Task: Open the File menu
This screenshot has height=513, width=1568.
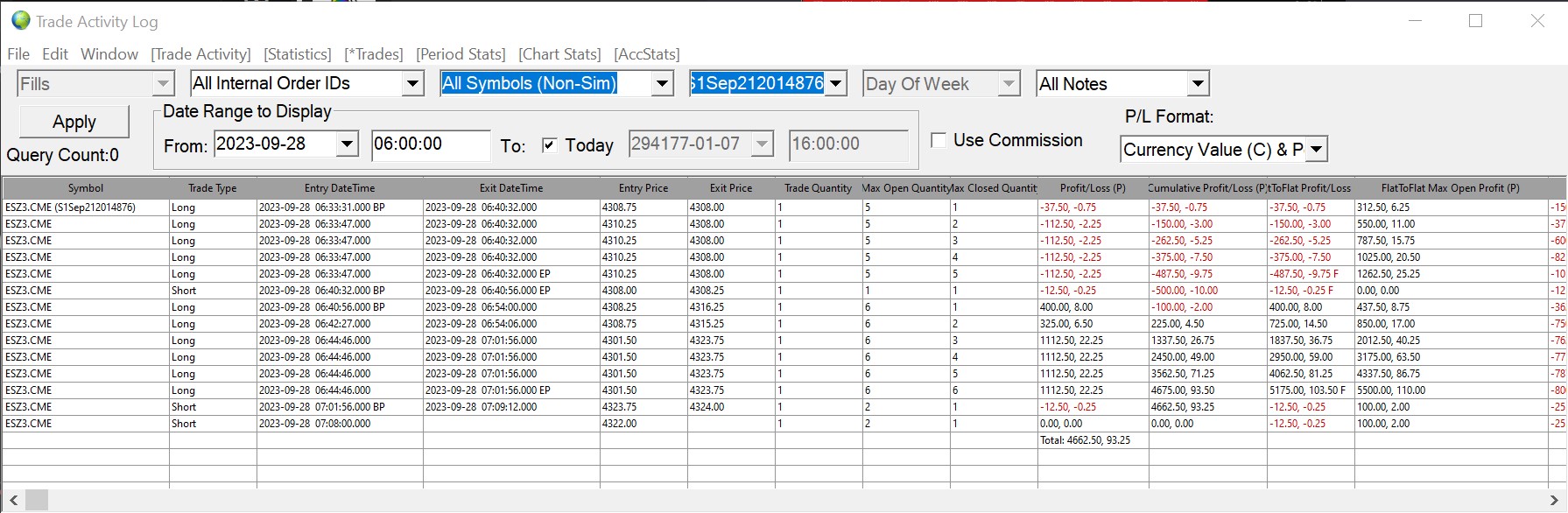Action: (x=18, y=54)
